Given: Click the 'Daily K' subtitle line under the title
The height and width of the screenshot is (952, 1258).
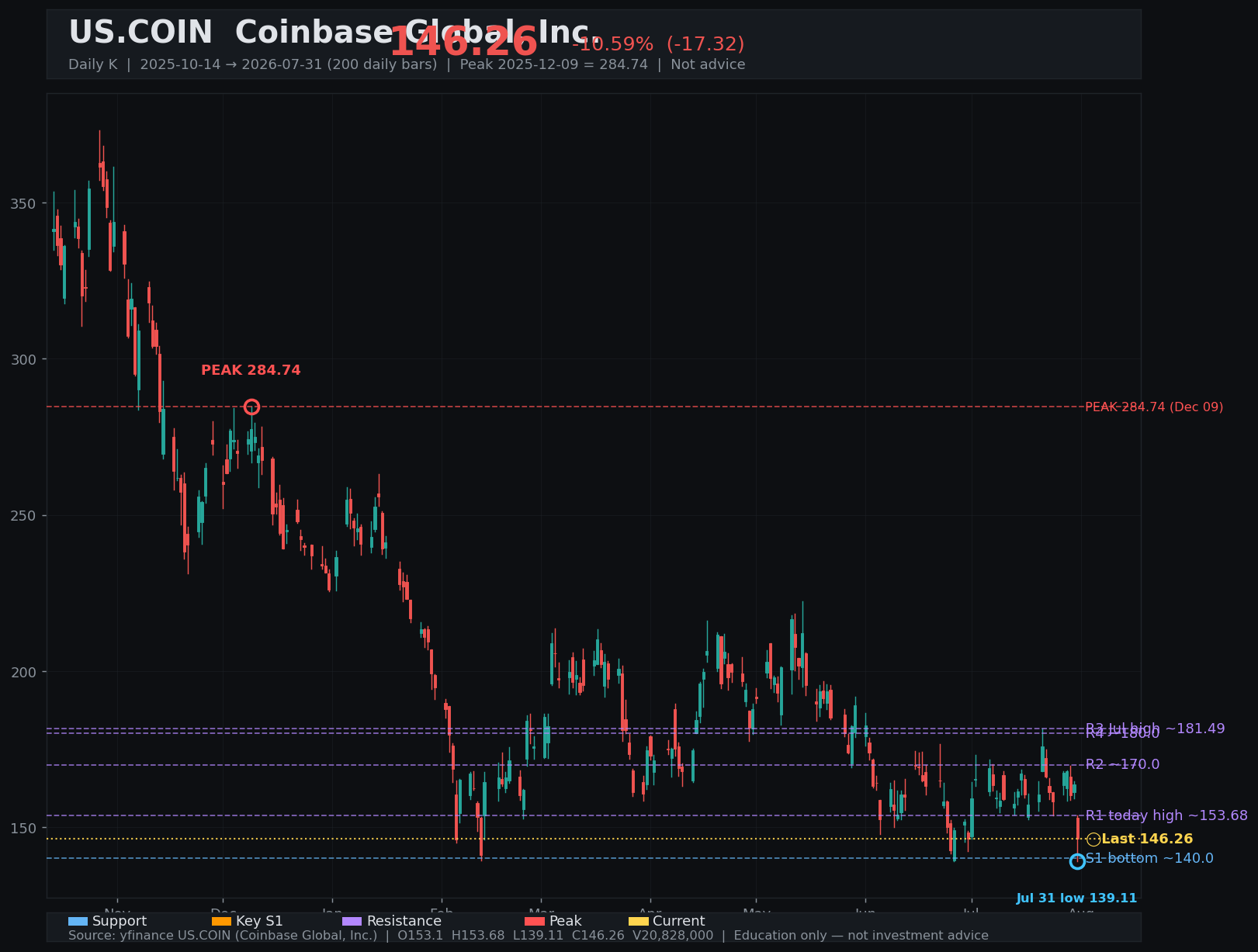Looking at the screenshot, I should [x=407, y=64].
